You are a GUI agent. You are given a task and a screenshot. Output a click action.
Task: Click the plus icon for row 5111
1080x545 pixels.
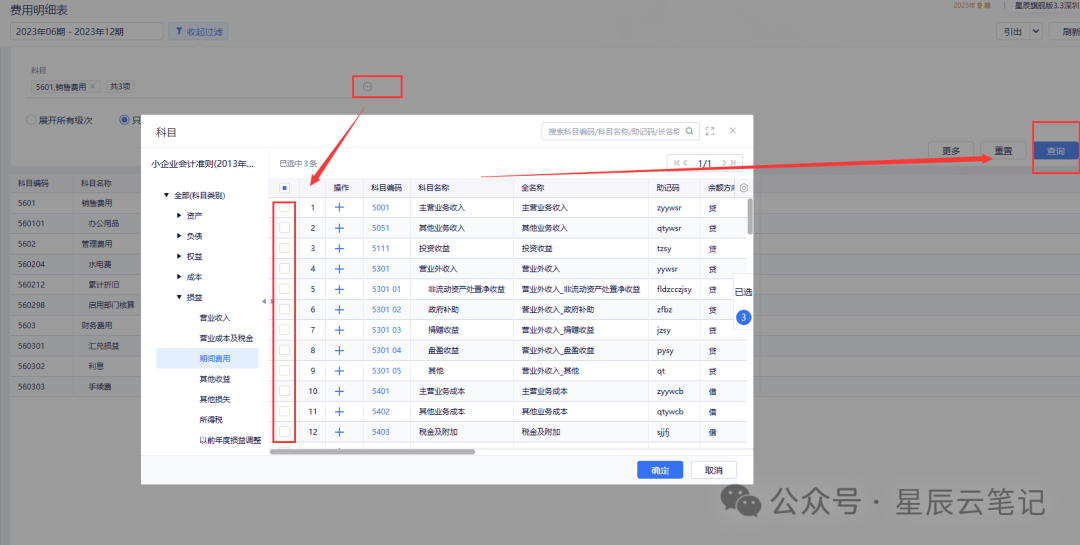click(x=339, y=248)
